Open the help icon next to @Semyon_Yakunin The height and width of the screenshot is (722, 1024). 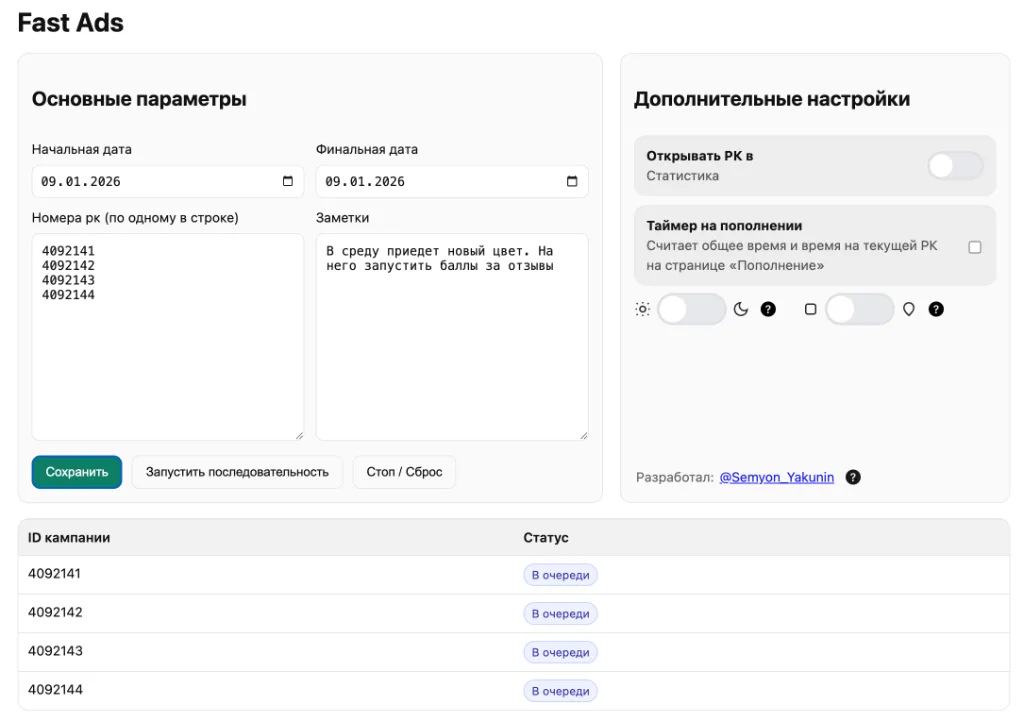click(853, 477)
